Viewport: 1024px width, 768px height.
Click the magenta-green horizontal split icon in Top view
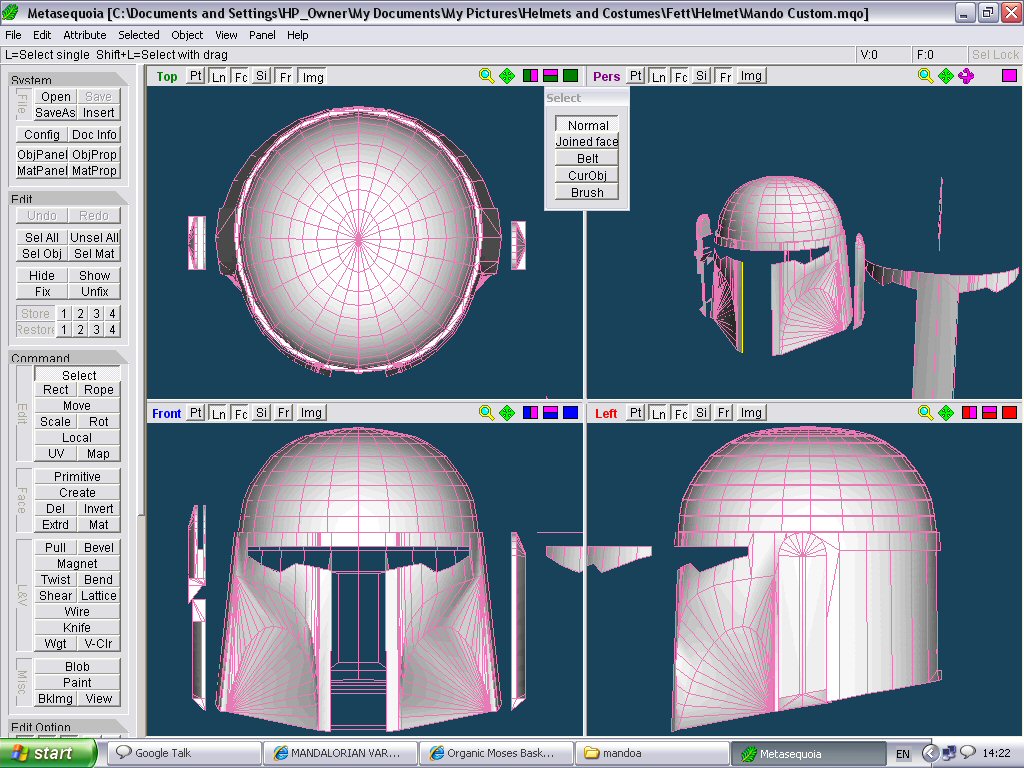(551, 76)
